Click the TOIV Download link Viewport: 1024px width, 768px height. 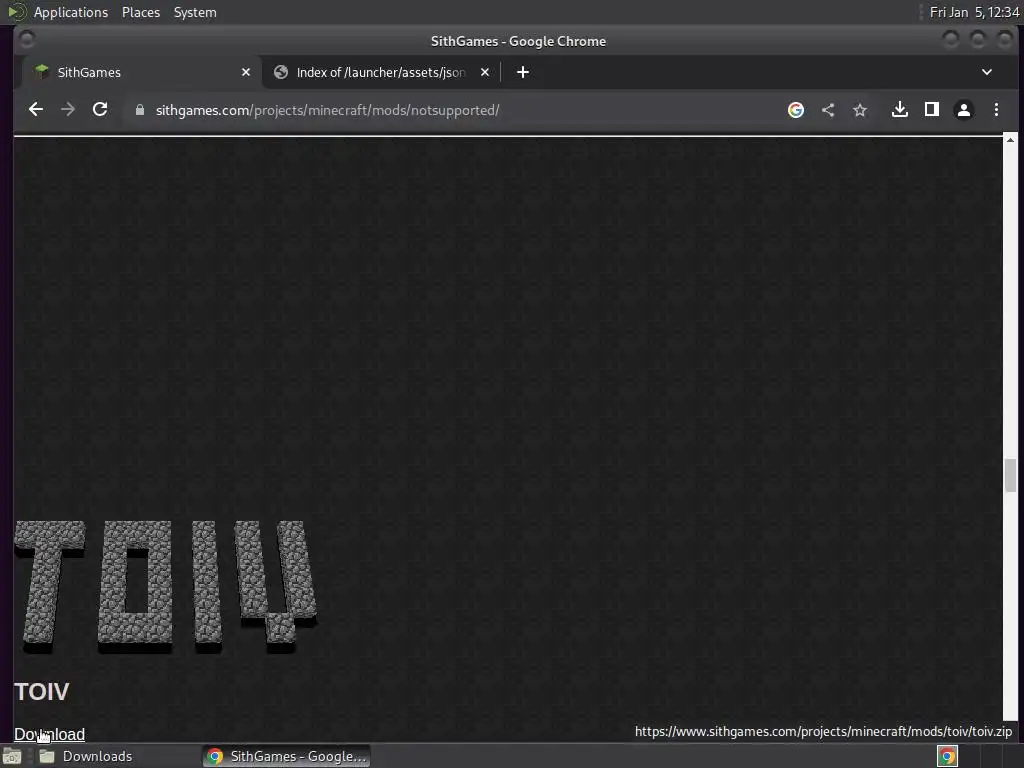50,734
